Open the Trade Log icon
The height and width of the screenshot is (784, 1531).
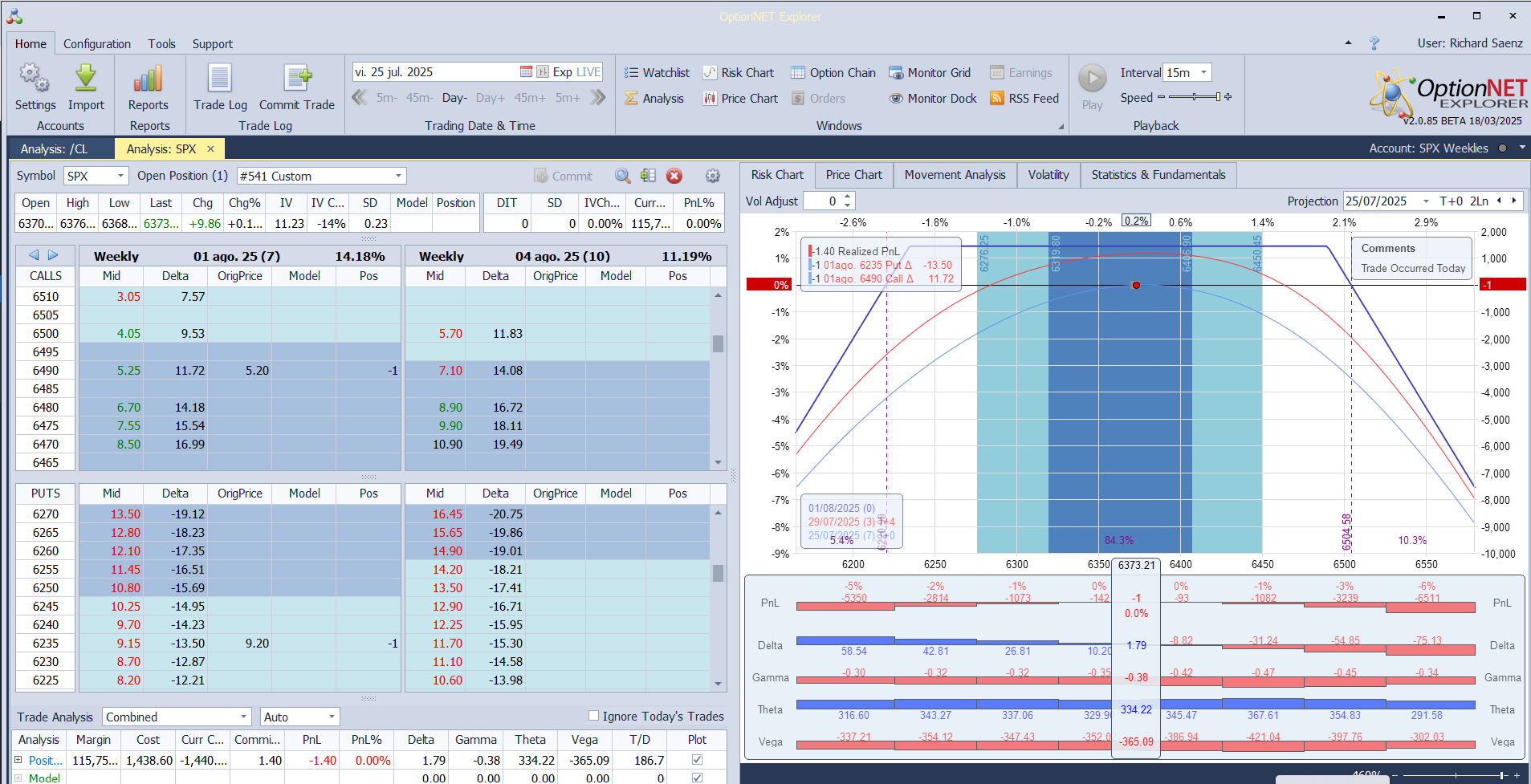[x=220, y=79]
